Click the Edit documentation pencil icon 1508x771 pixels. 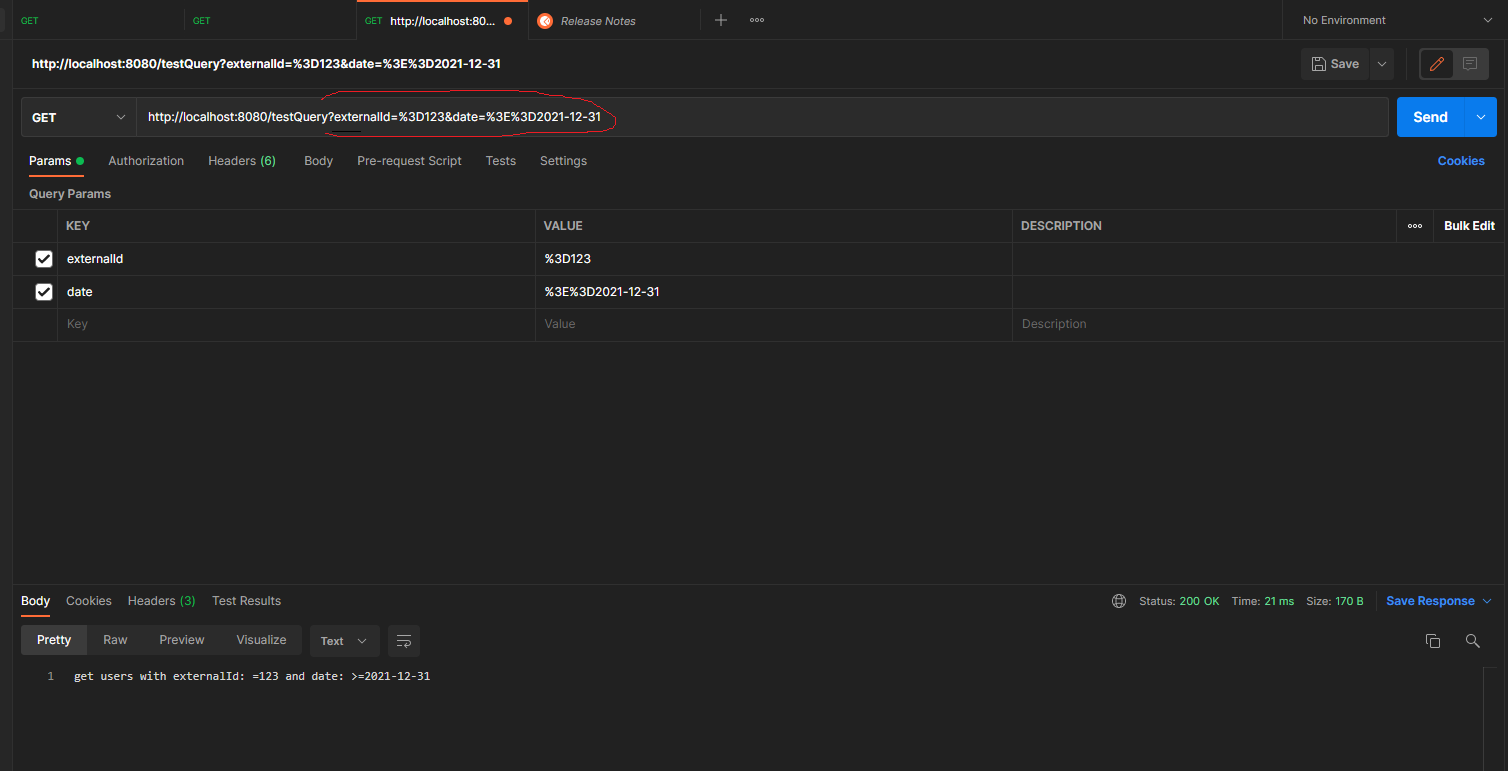tap(1436, 63)
